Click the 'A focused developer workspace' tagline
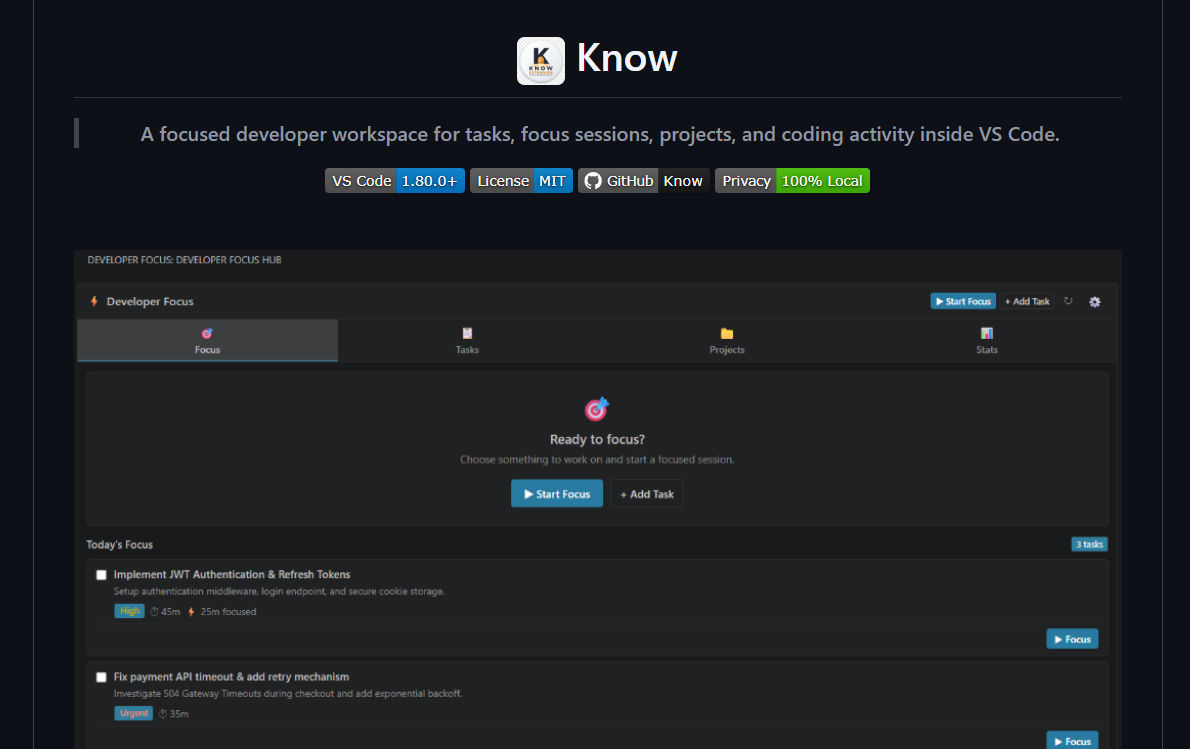 pyautogui.click(x=600, y=134)
